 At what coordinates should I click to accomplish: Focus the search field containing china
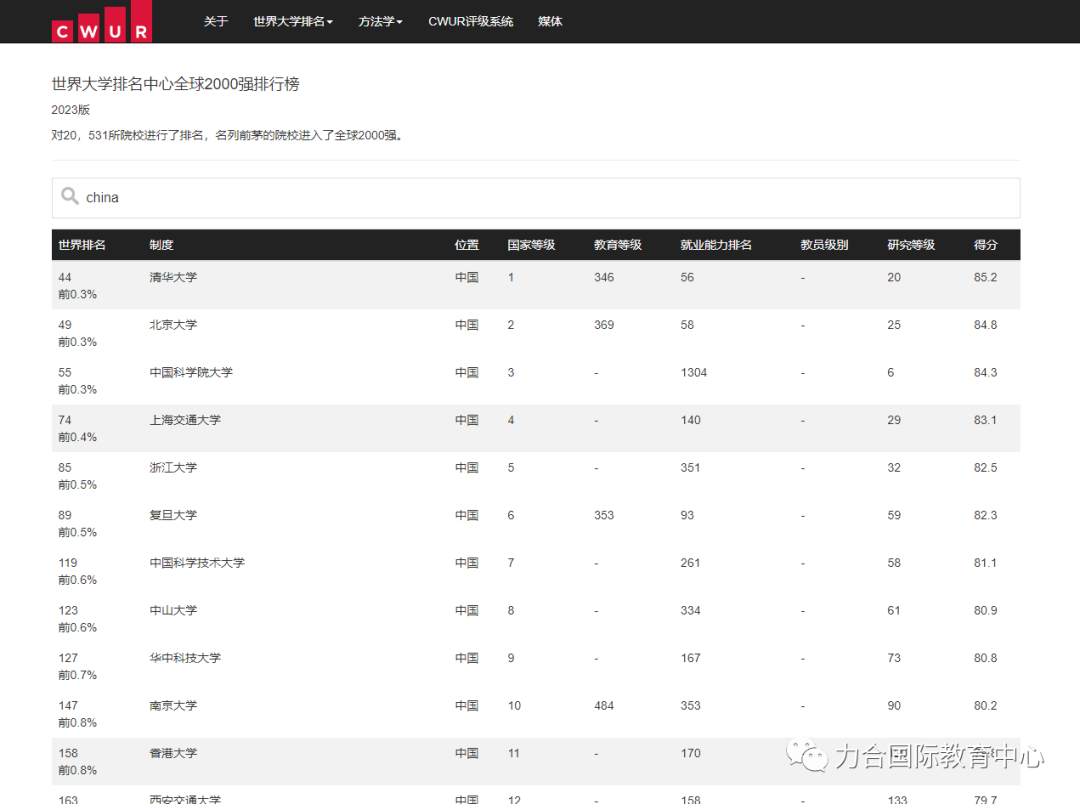click(x=536, y=198)
